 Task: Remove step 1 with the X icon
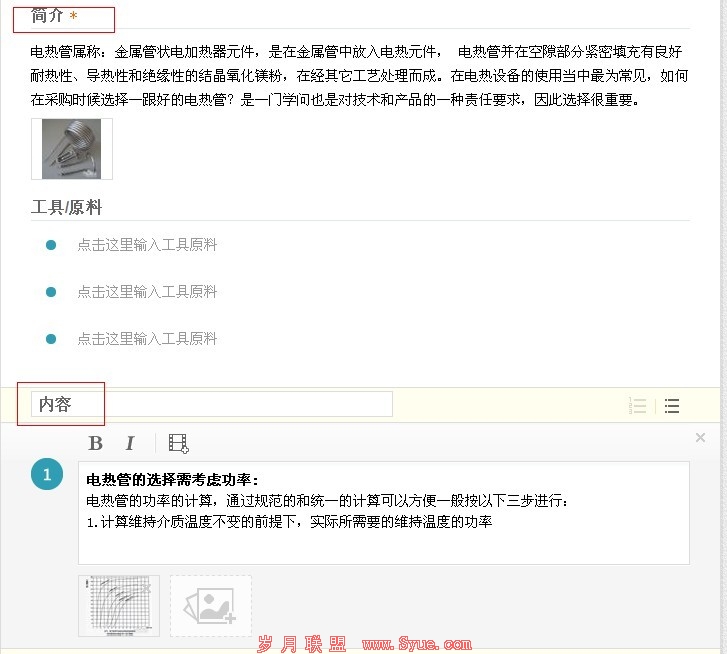point(700,438)
